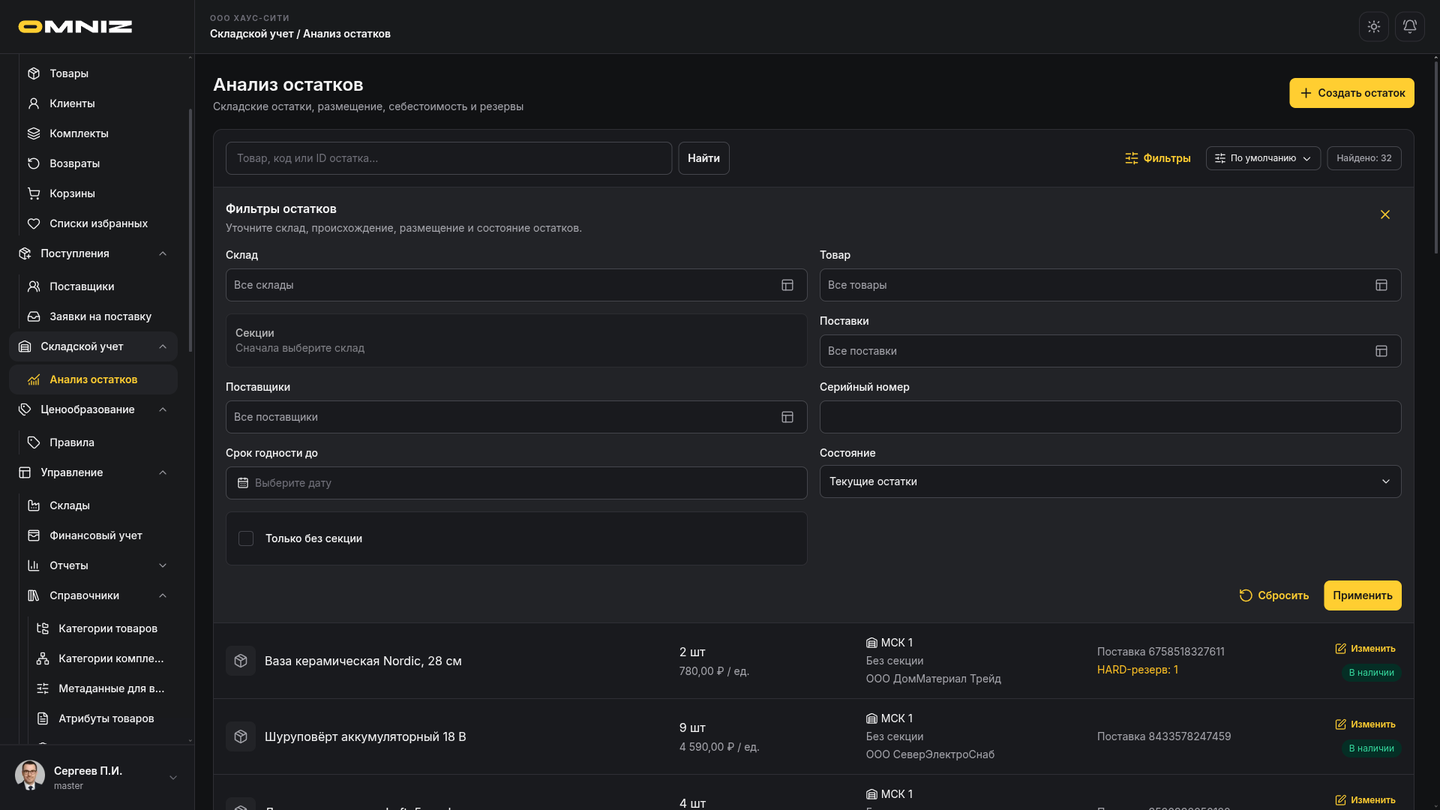1440x810 pixels.
Task: Click Поставка 6758518327611 text
Action: tap(1160, 652)
